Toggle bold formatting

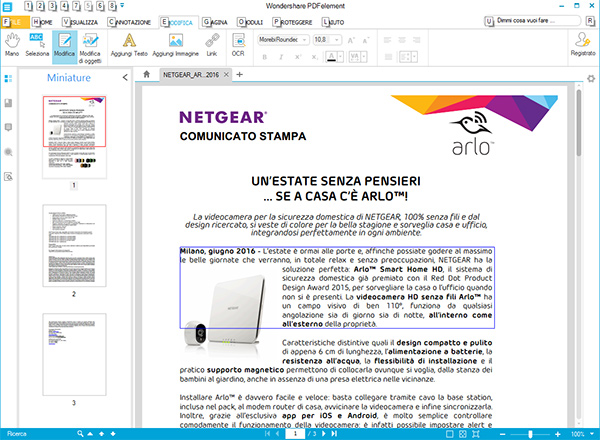click(x=264, y=57)
